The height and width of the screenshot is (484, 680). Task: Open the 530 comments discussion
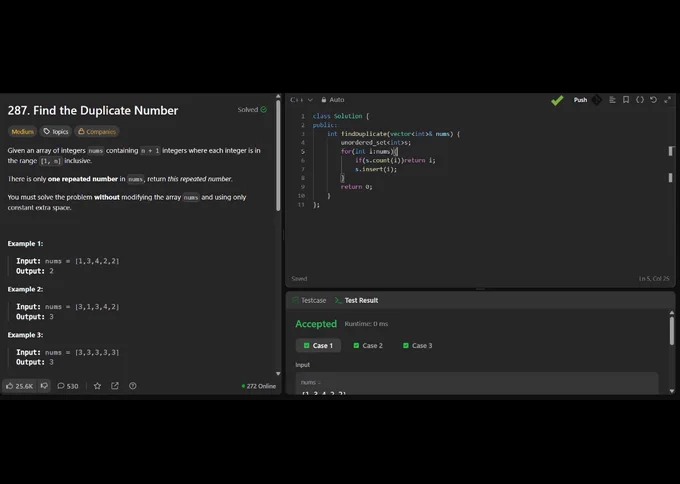[68, 386]
